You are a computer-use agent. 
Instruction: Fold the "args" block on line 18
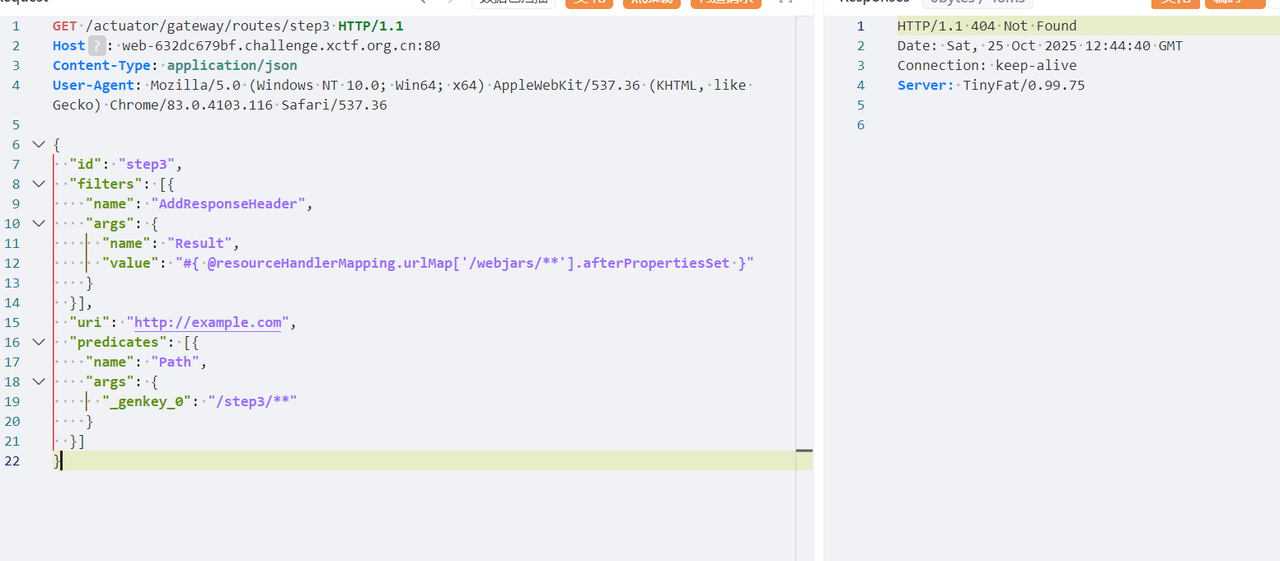pyautogui.click(x=38, y=382)
